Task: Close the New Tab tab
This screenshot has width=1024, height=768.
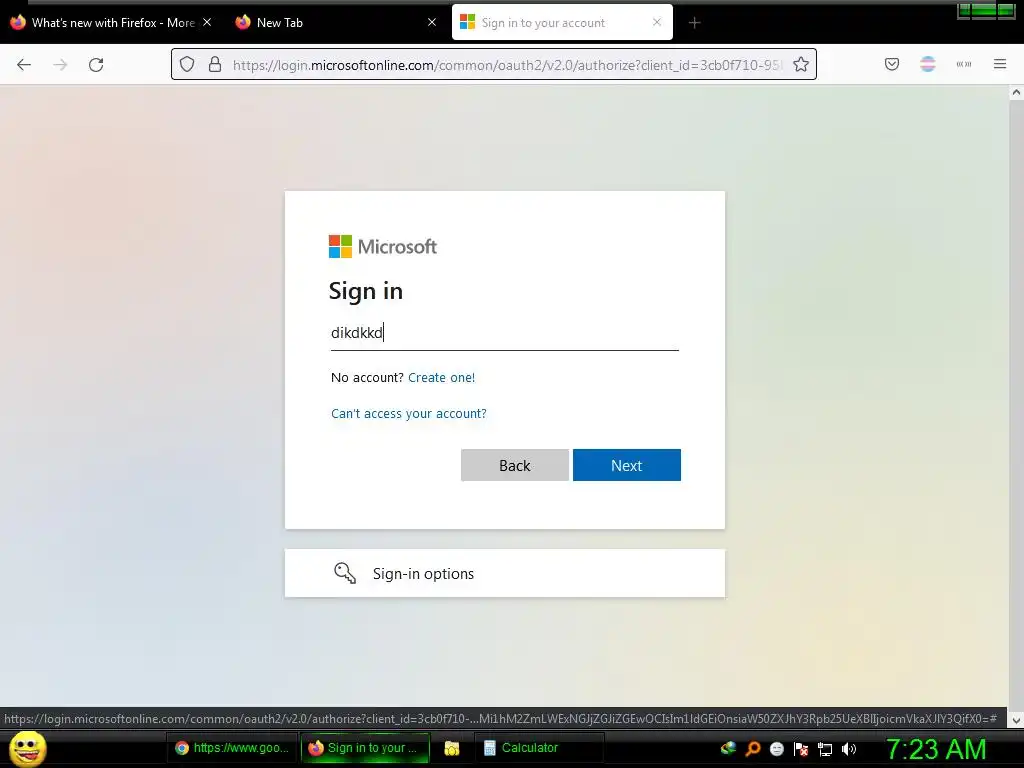Action: pyautogui.click(x=432, y=22)
